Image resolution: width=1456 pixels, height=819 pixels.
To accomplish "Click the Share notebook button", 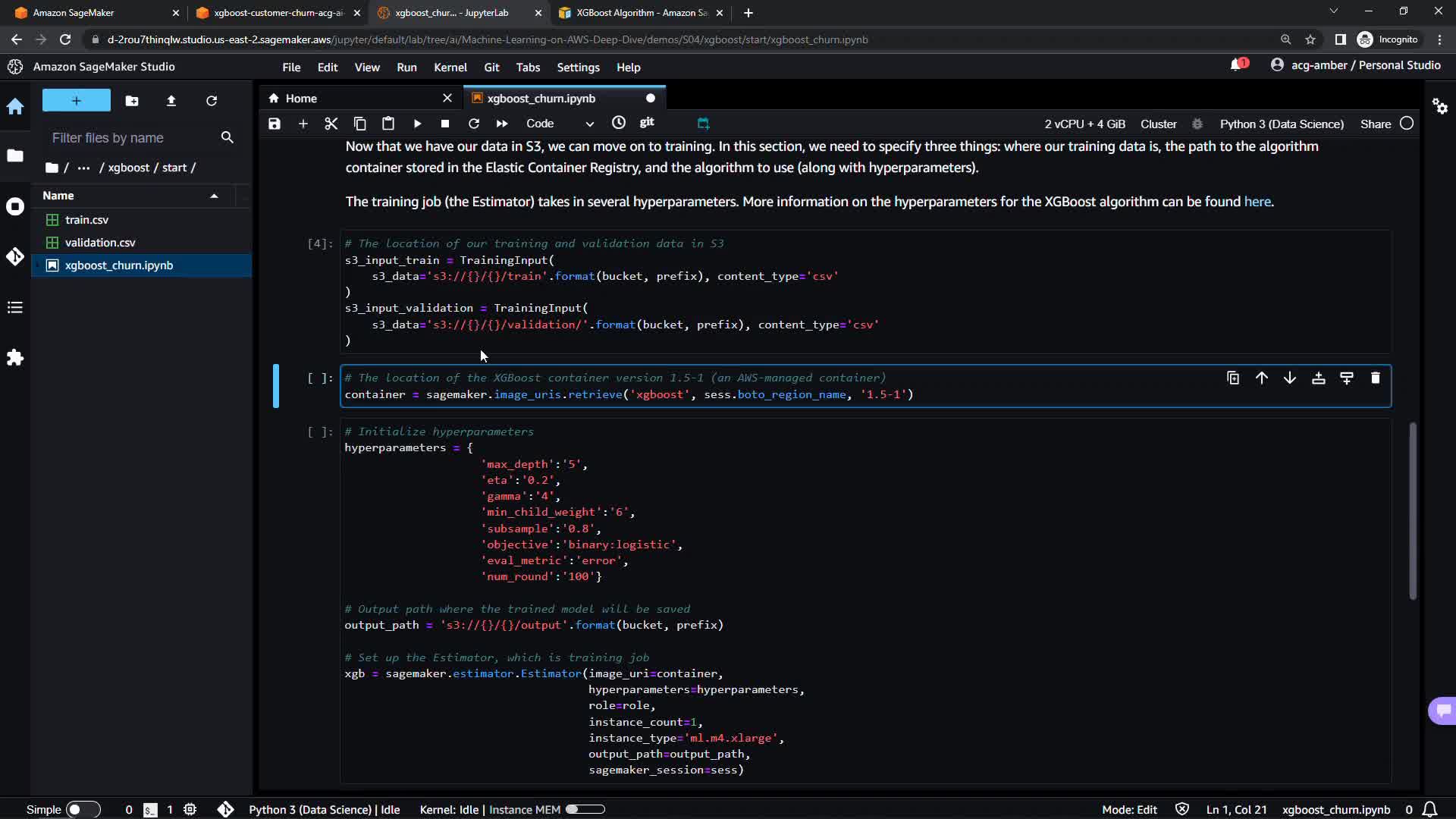I will [1375, 124].
